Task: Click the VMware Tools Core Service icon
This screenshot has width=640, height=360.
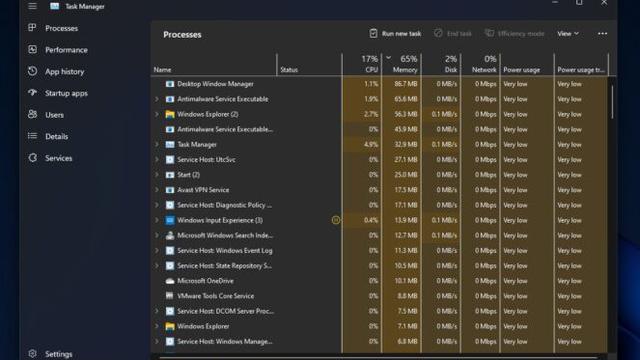Action: click(x=170, y=296)
